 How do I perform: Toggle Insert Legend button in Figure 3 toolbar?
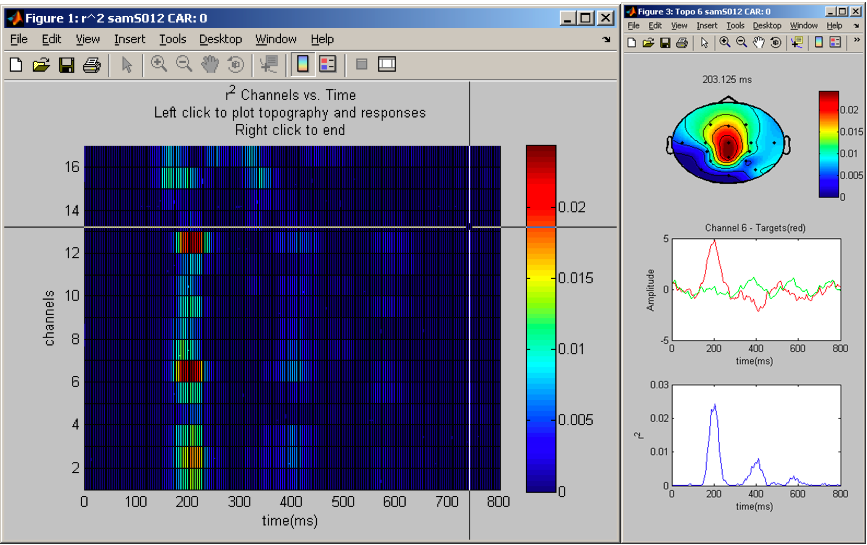(x=835, y=43)
